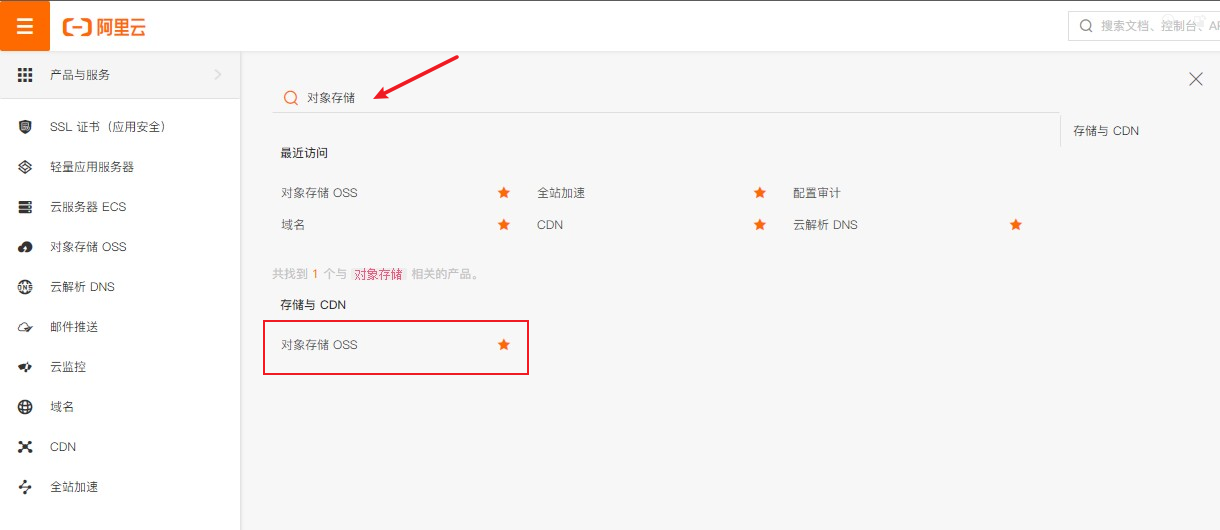The height and width of the screenshot is (530, 1220).
Task: Click the 云解析 DNS sidebar icon
Action: [26, 287]
